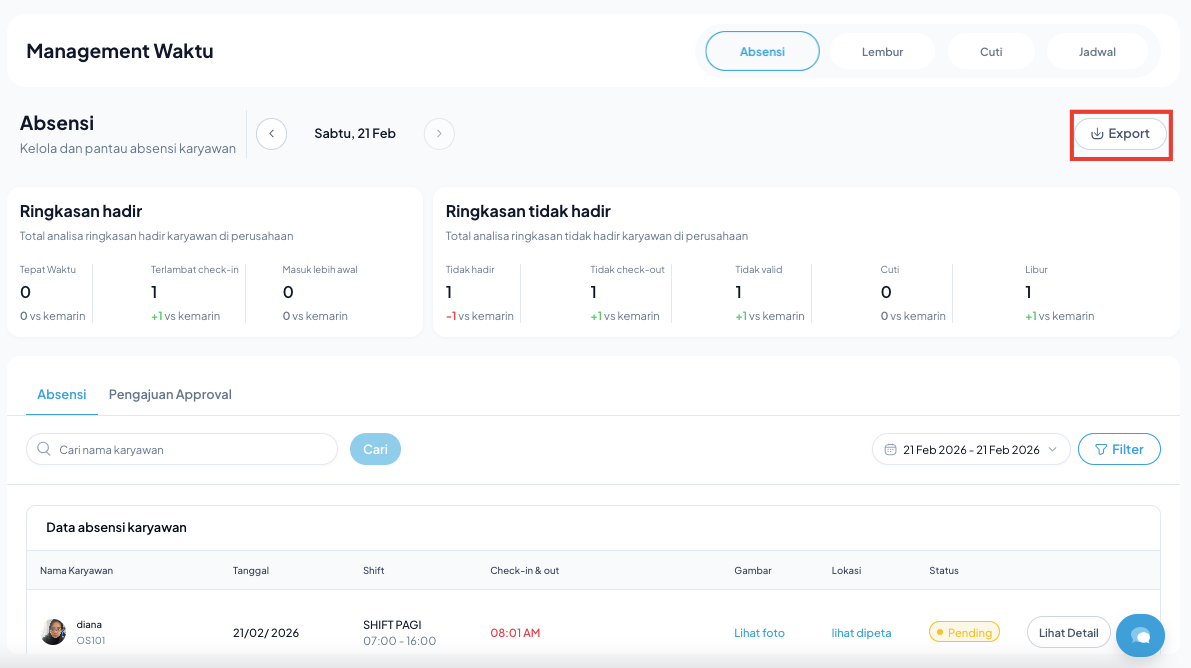
Task: Select the Absensi top tab
Action: pyautogui.click(x=762, y=52)
